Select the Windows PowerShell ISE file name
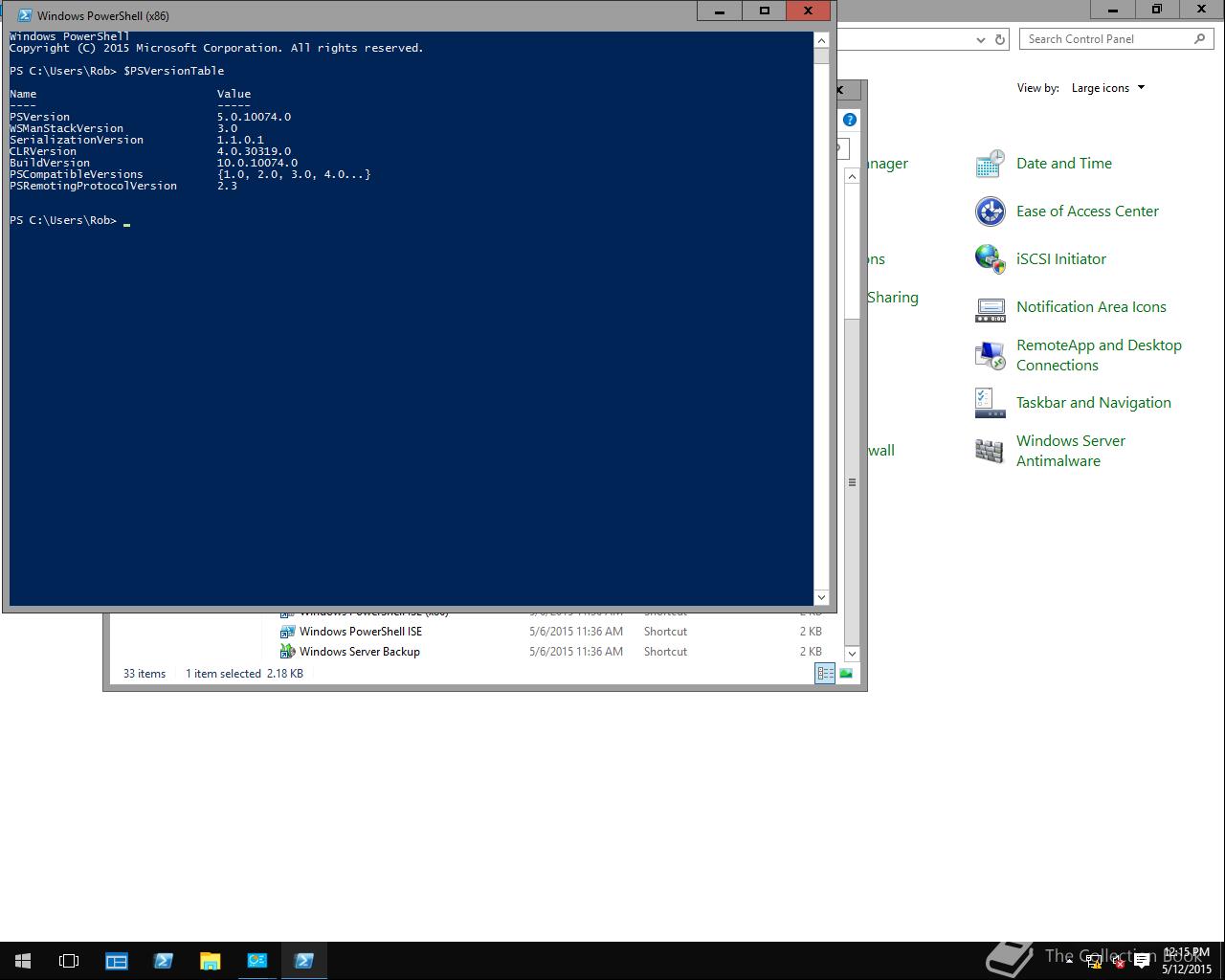Viewport: 1225px width, 980px height. (361, 632)
